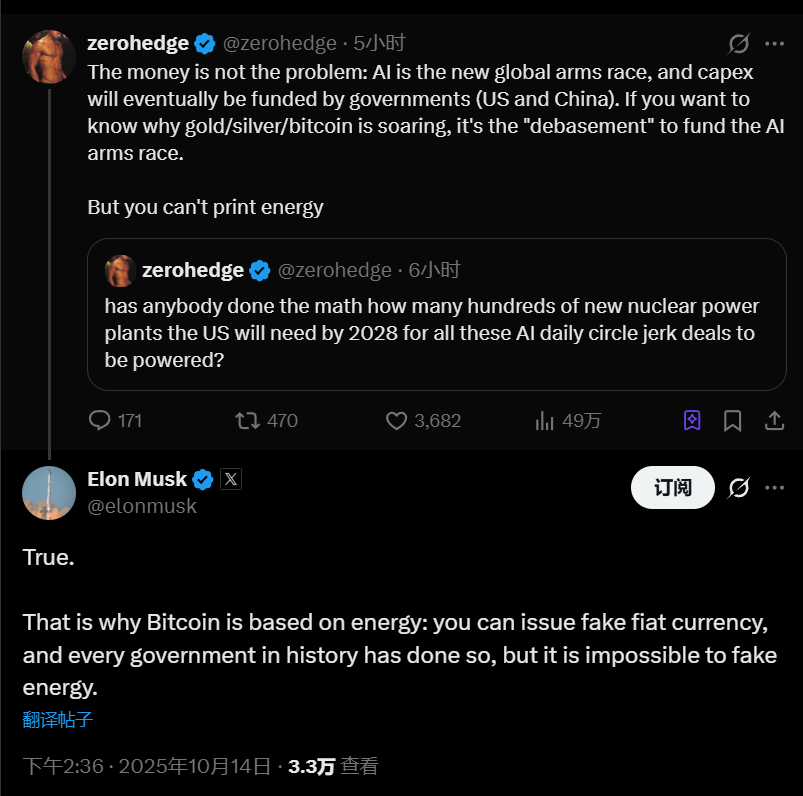
Task: Open the post timestamp 下午2:36 link
Action: pos(63,767)
